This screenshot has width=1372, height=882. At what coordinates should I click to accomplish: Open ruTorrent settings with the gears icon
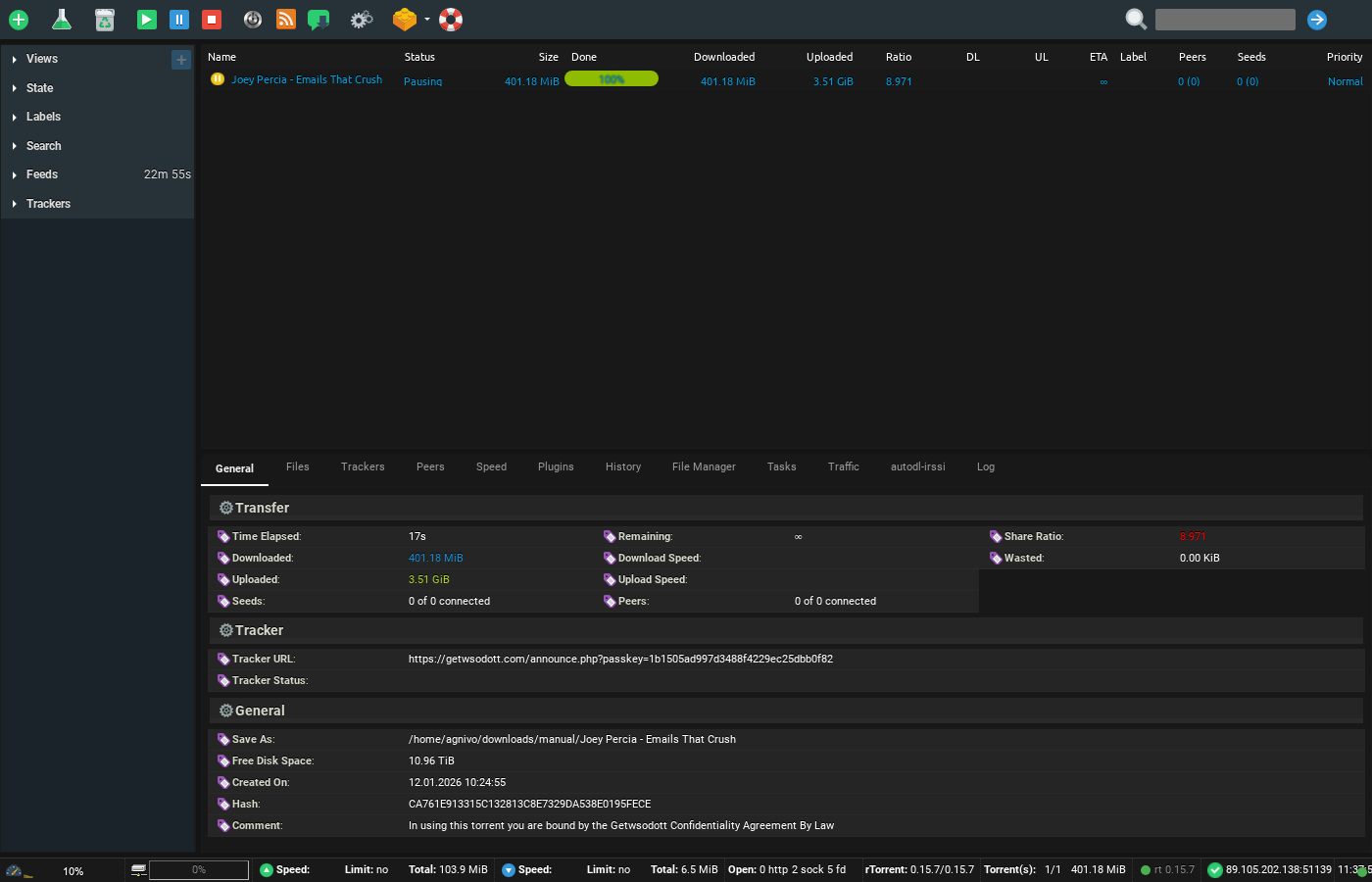click(361, 20)
